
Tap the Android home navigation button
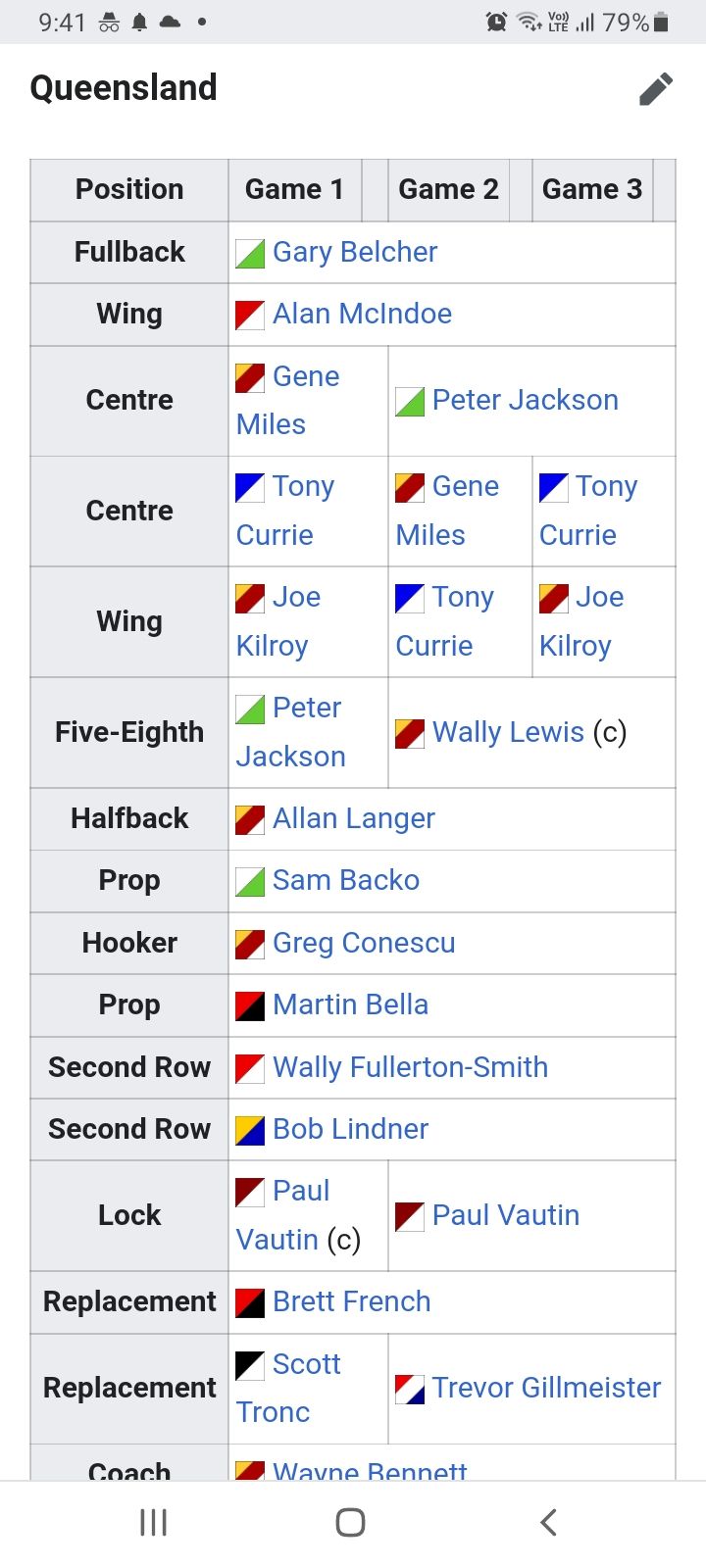tap(350, 1522)
